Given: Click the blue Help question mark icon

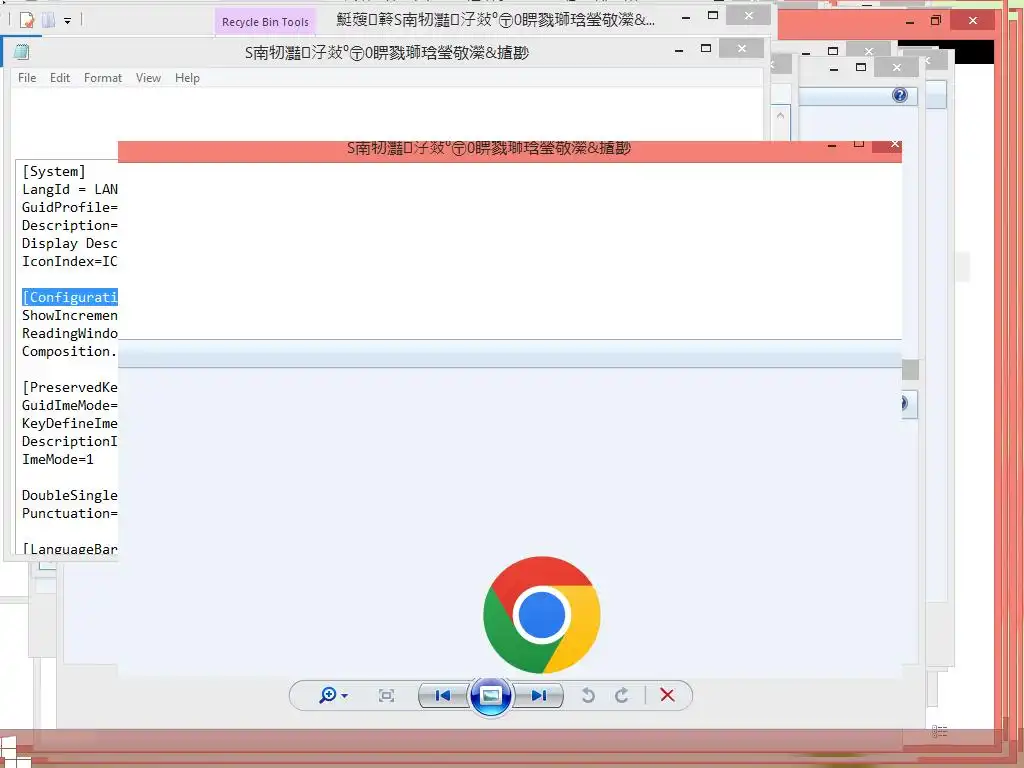Looking at the screenshot, I should (900, 95).
